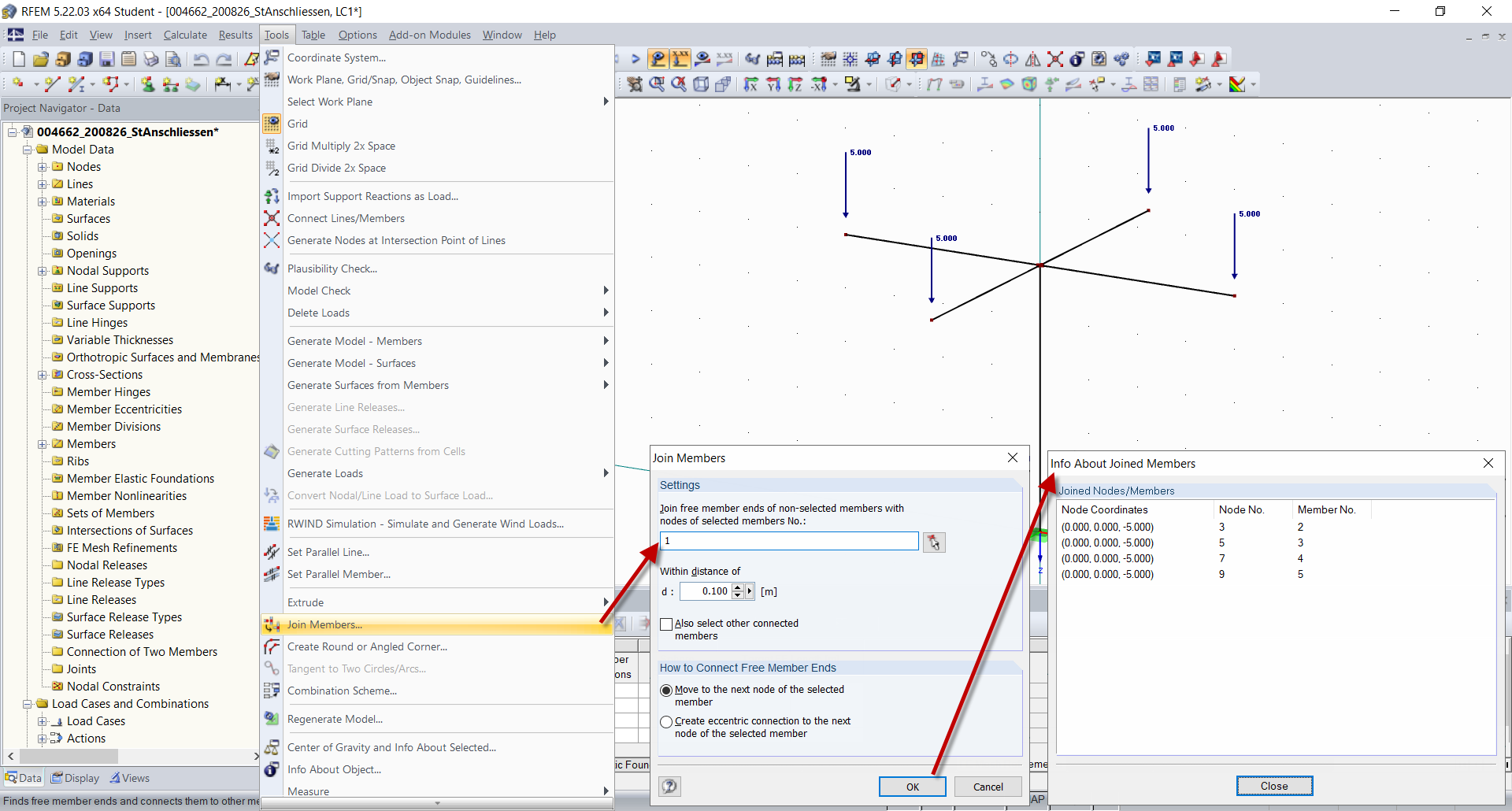The image size is (1512, 811).
Task: Switch to the Data navigator tab
Action: (x=23, y=778)
